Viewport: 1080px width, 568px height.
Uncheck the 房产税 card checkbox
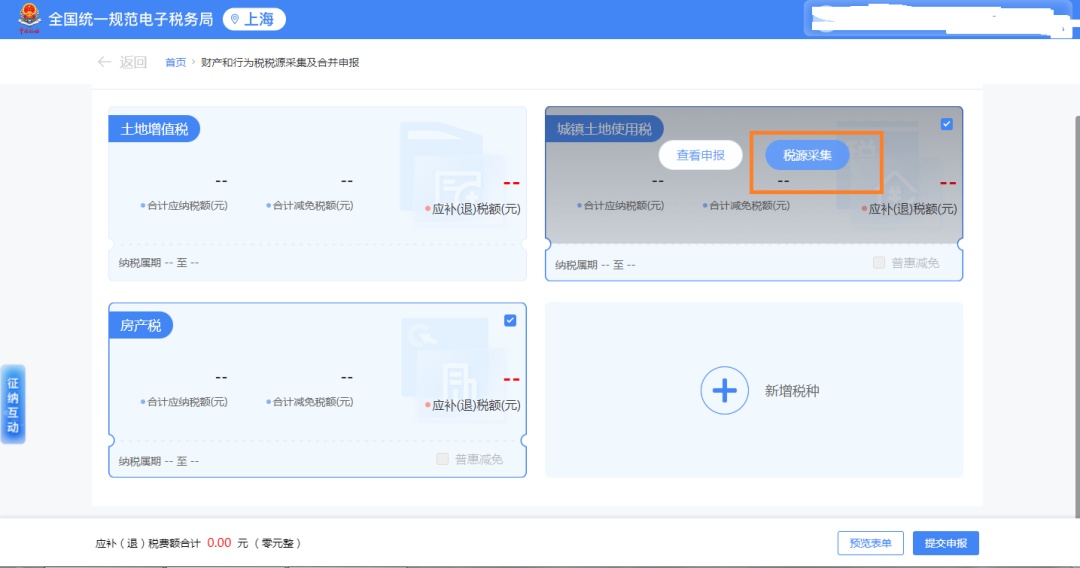pos(510,320)
